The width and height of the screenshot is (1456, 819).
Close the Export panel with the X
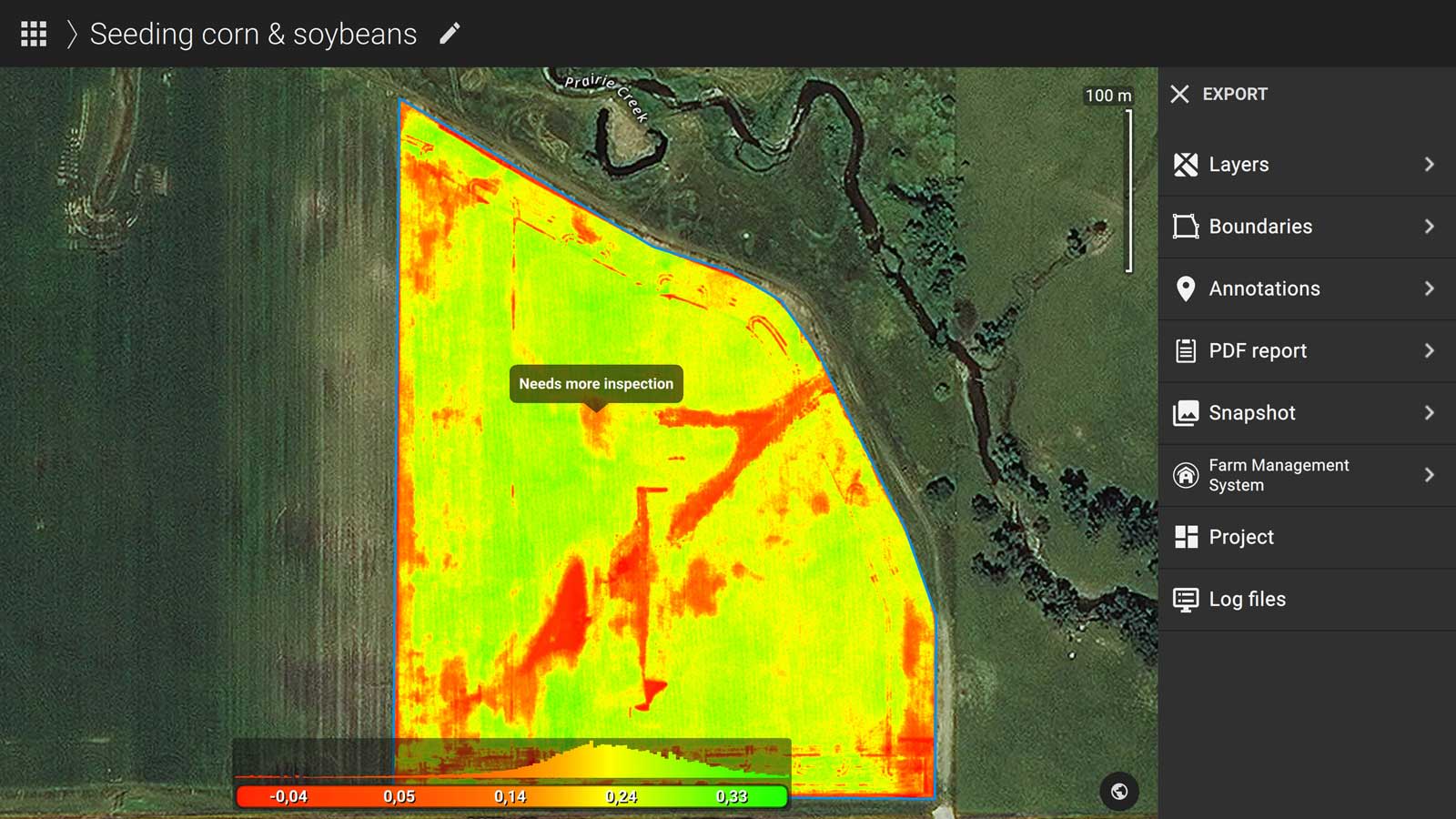1180,94
